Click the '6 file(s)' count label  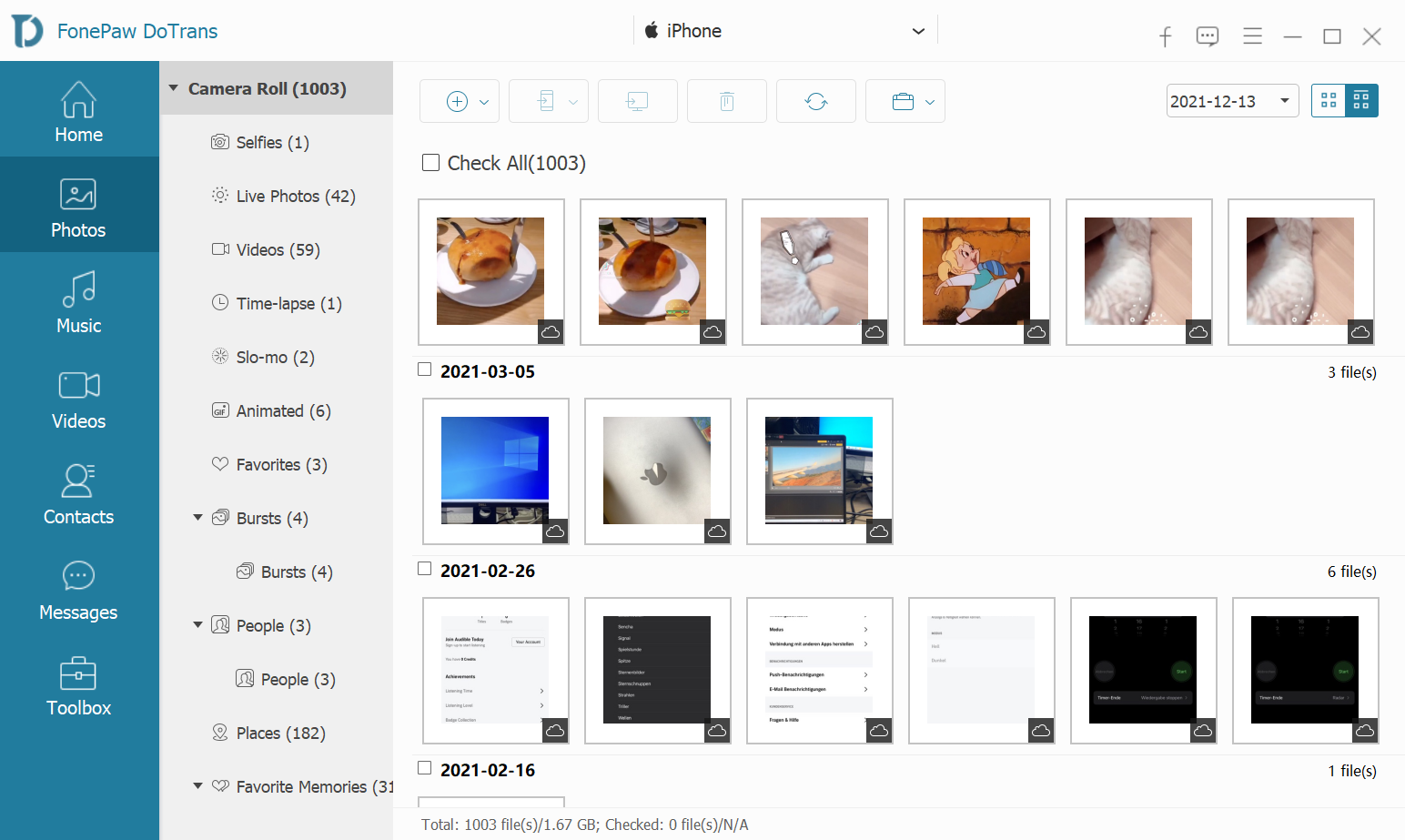coord(1351,572)
